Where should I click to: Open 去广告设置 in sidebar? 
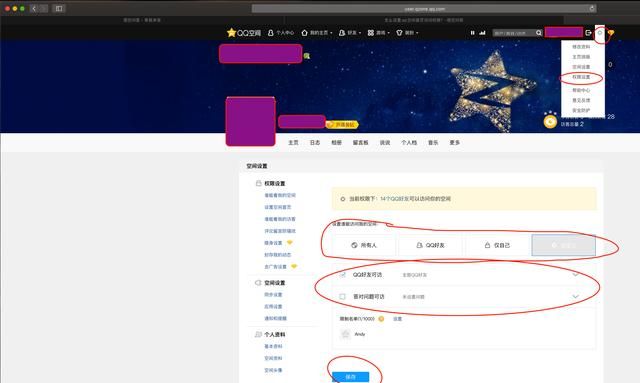tap(276, 267)
